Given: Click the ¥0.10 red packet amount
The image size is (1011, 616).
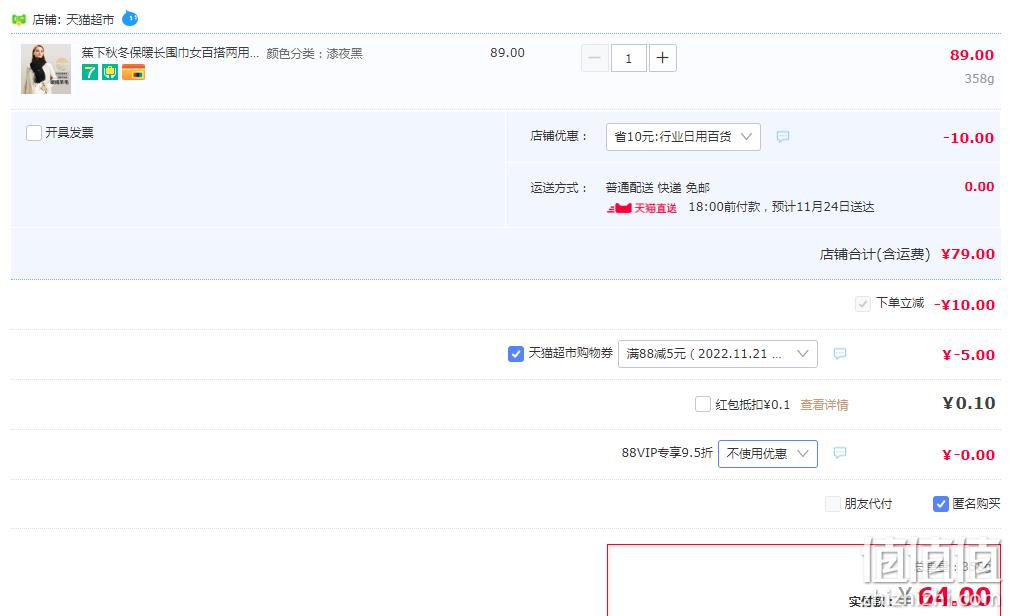Looking at the screenshot, I should [x=969, y=403].
